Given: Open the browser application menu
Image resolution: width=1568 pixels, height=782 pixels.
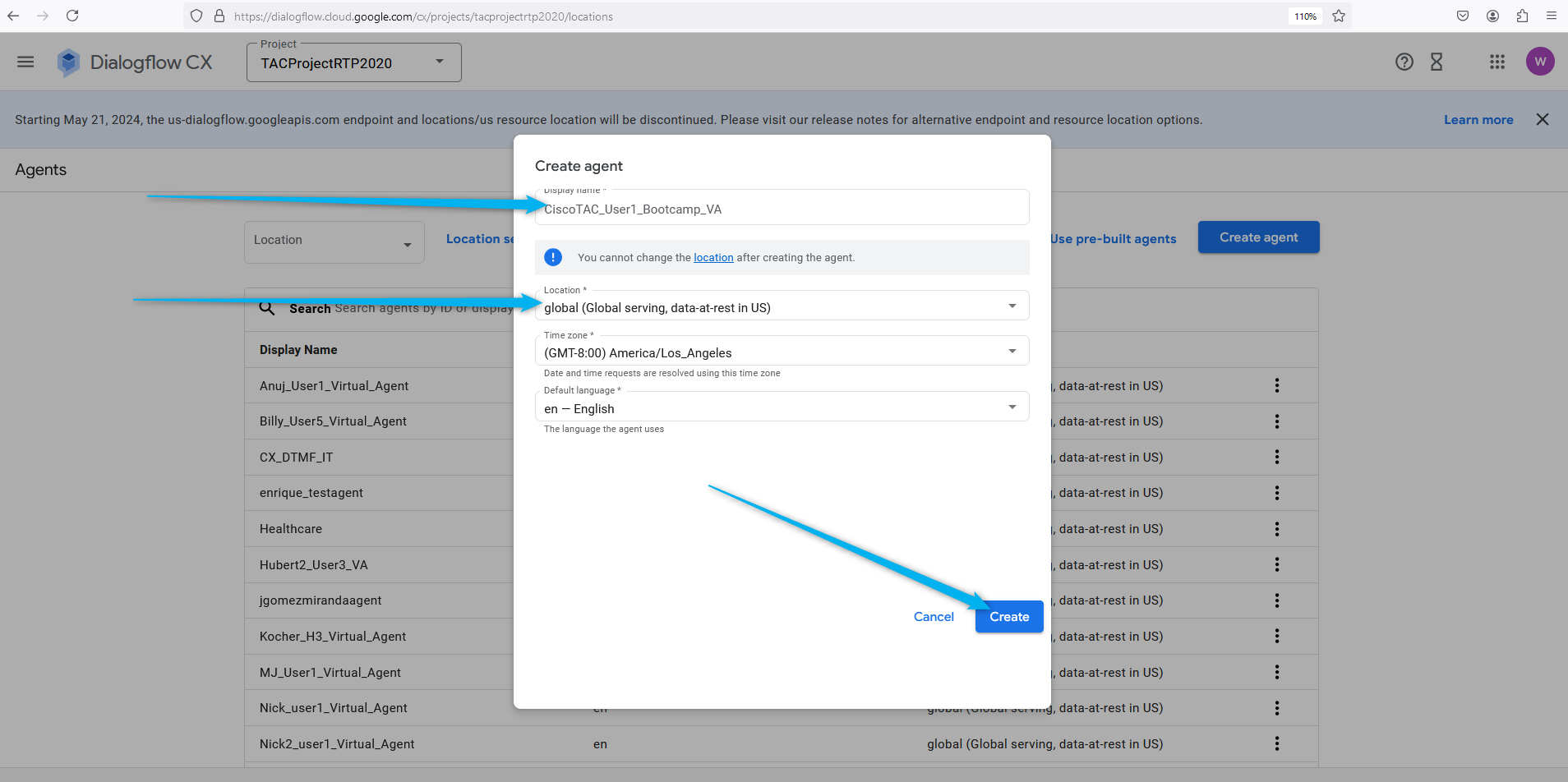Looking at the screenshot, I should [1552, 16].
